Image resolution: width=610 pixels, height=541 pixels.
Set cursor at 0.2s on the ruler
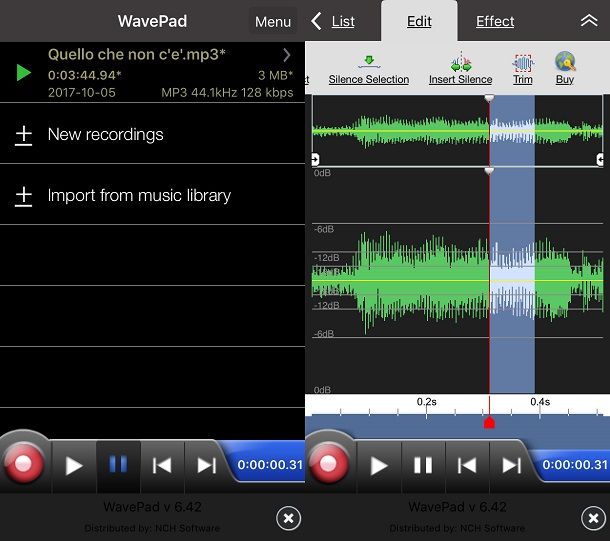click(426, 402)
